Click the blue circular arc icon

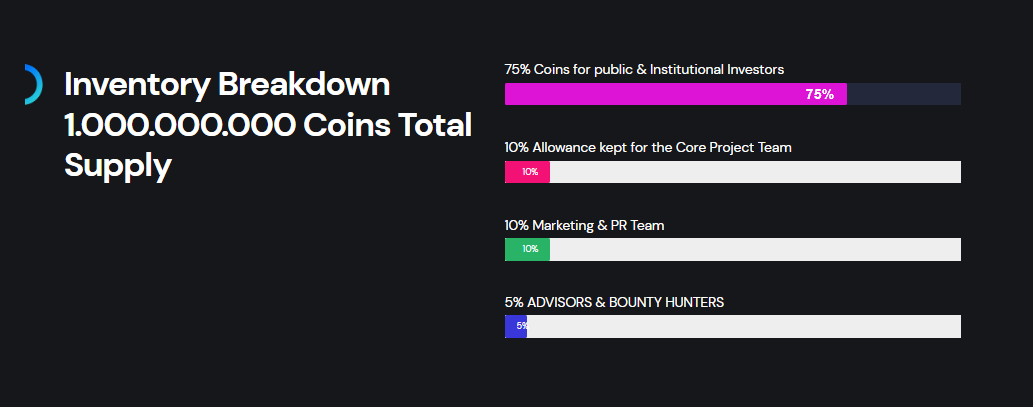[x=35, y=84]
